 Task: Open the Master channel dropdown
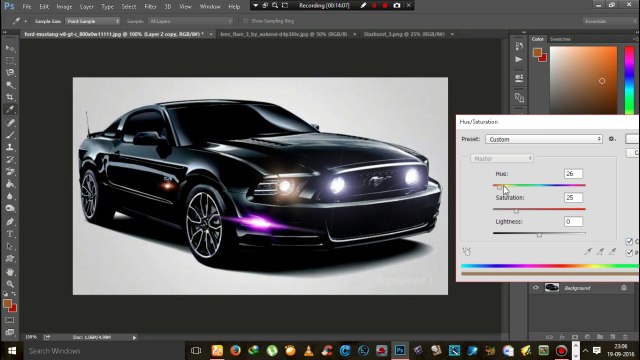tap(502, 158)
